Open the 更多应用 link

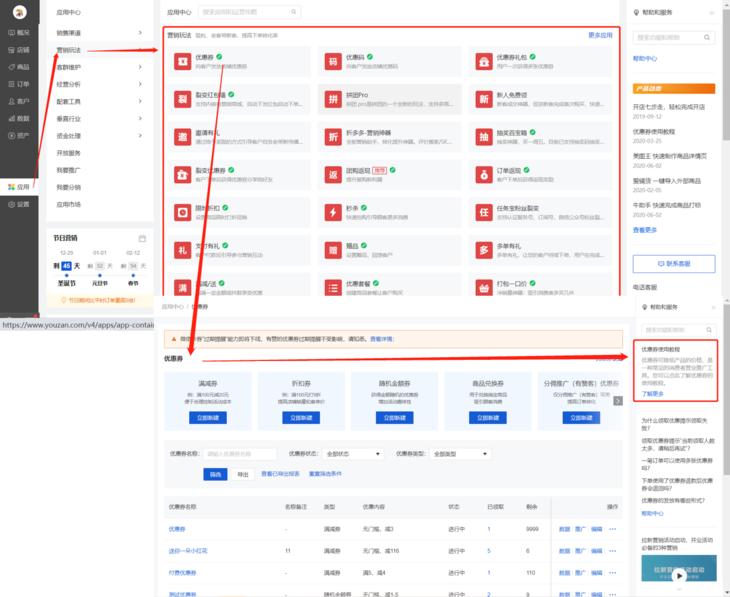600,35
